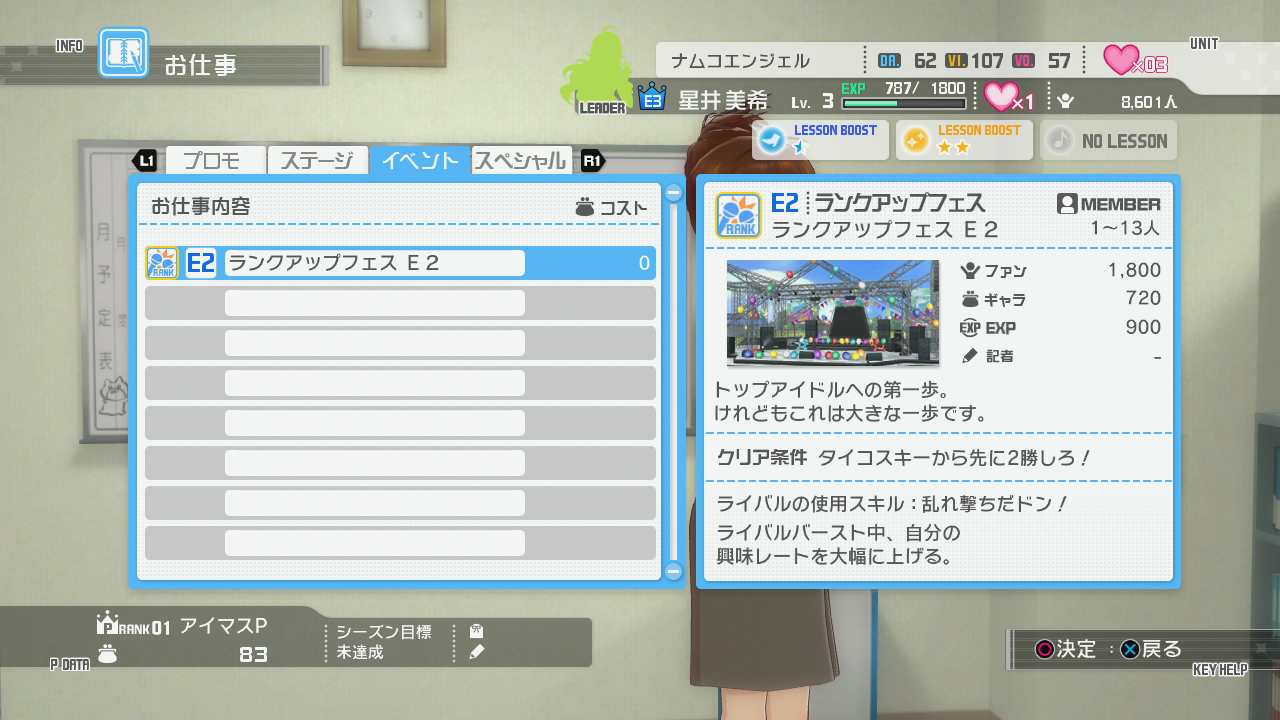This screenshot has height=720, width=1280.
Task: Go to the スペシャル tab
Action: (x=521, y=161)
